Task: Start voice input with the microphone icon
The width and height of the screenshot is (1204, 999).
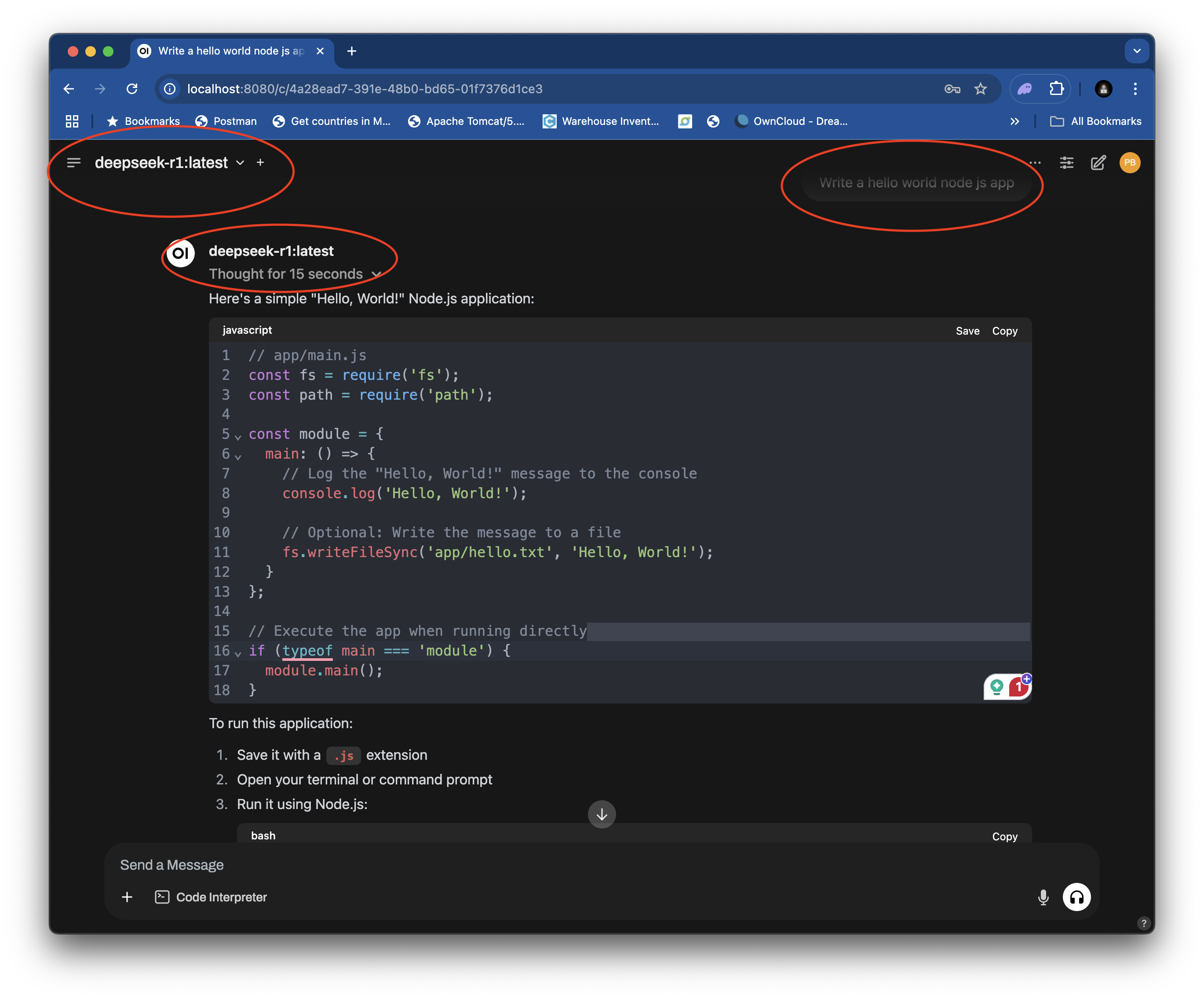Action: [1043, 897]
